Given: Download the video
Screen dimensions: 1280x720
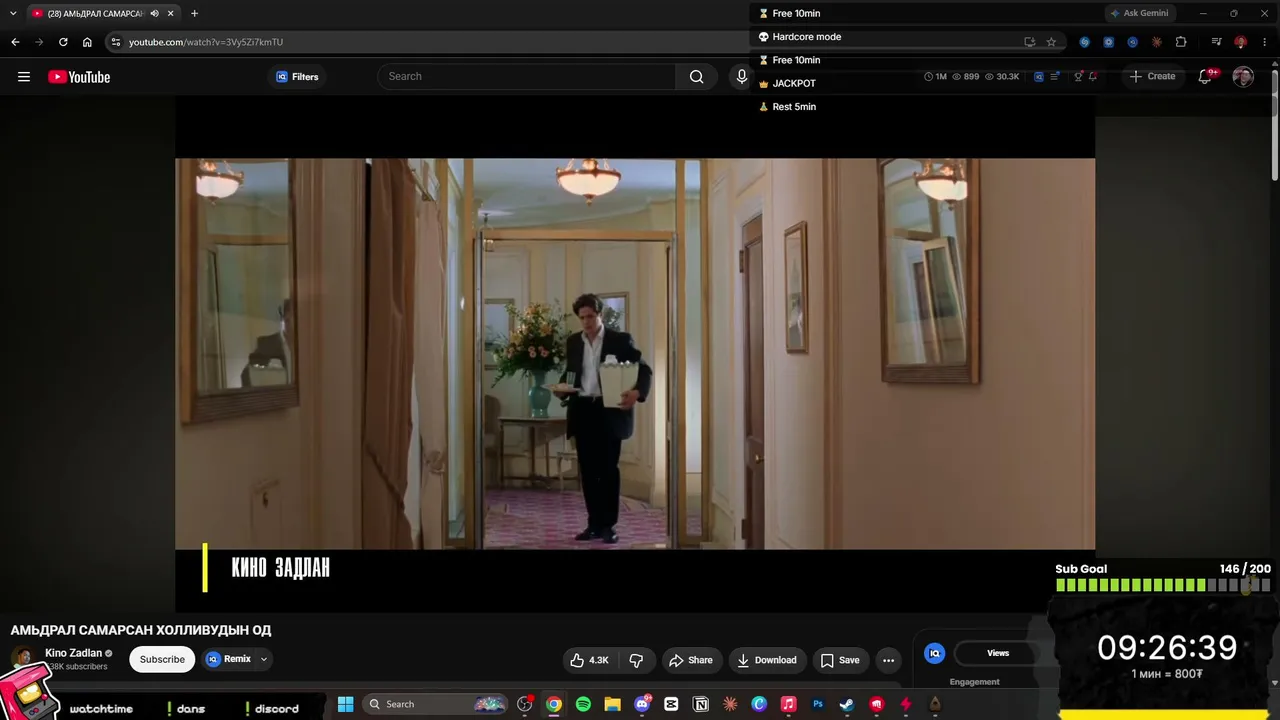Looking at the screenshot, I should (767, 660).
